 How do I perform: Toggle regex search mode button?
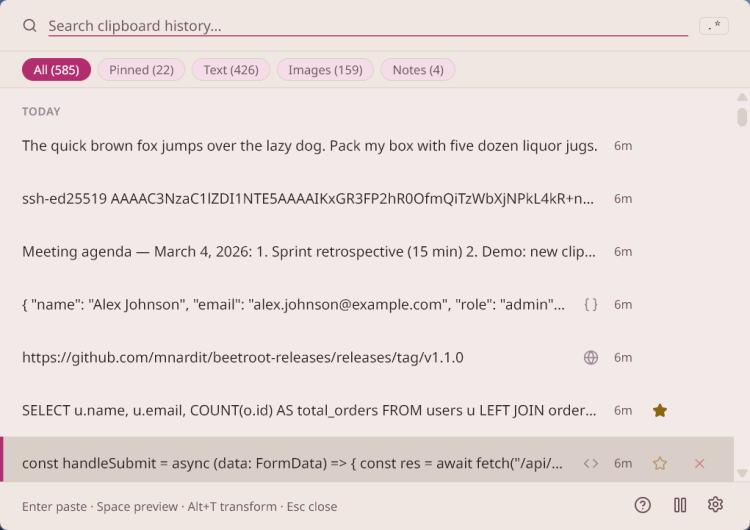click(714, 26)
